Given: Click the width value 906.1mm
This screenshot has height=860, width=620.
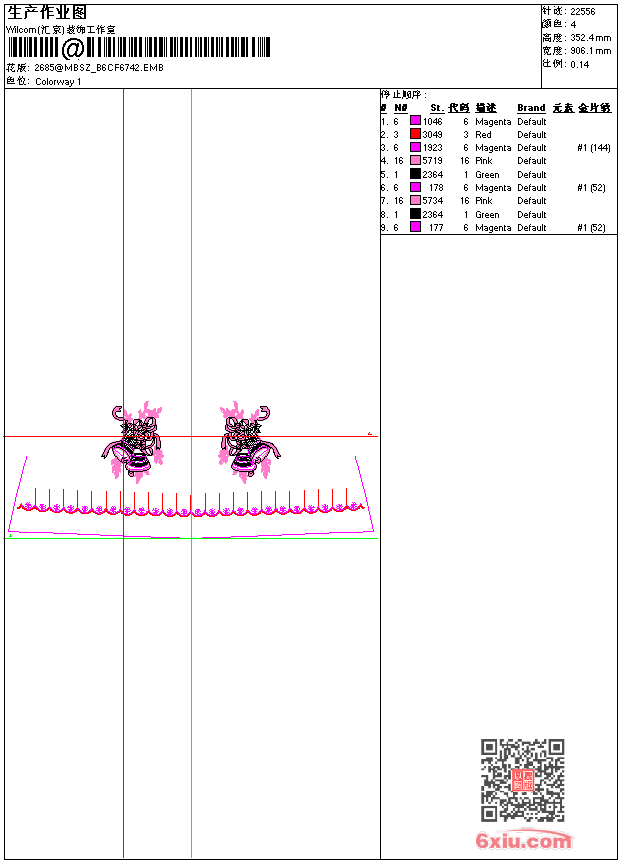Looking at the screenshot, I should pyautogui.click(x=590, y=51).
